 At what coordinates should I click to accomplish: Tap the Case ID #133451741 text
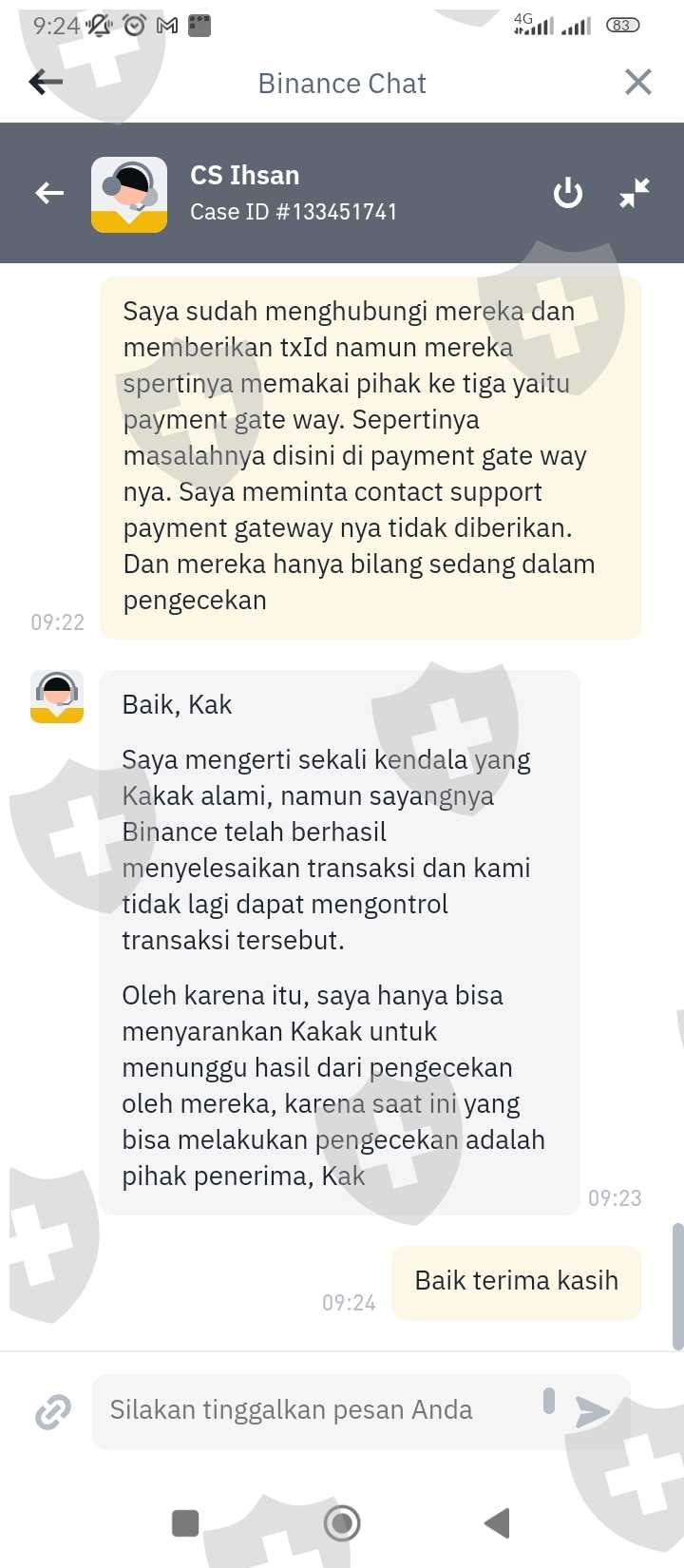click(294, 212)
